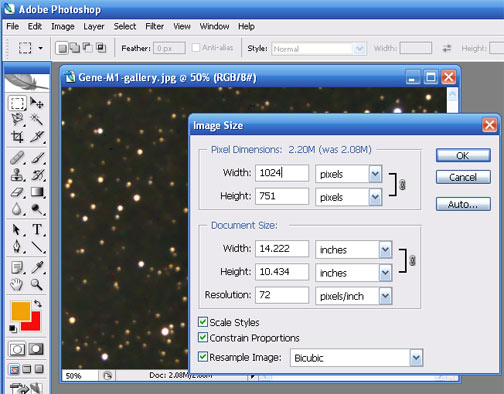Open the Window menu

point(214,26)
